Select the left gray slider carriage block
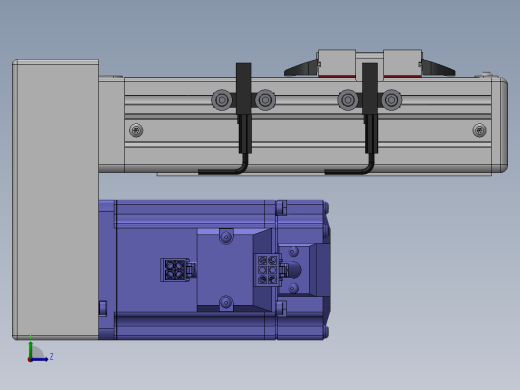The image size is (520, 390). (337, 63)
